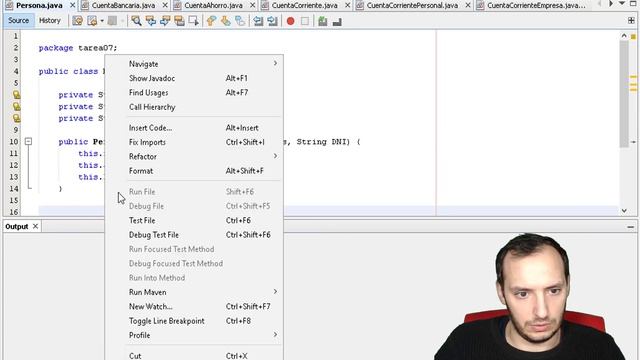Switch to History view
640x360 pixels.
(x=50, y=20)
